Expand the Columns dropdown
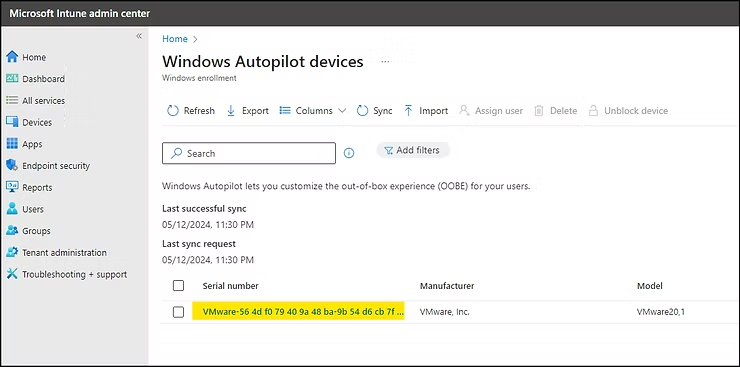Screen dimensions: 740x367 [x=312, y=111]
